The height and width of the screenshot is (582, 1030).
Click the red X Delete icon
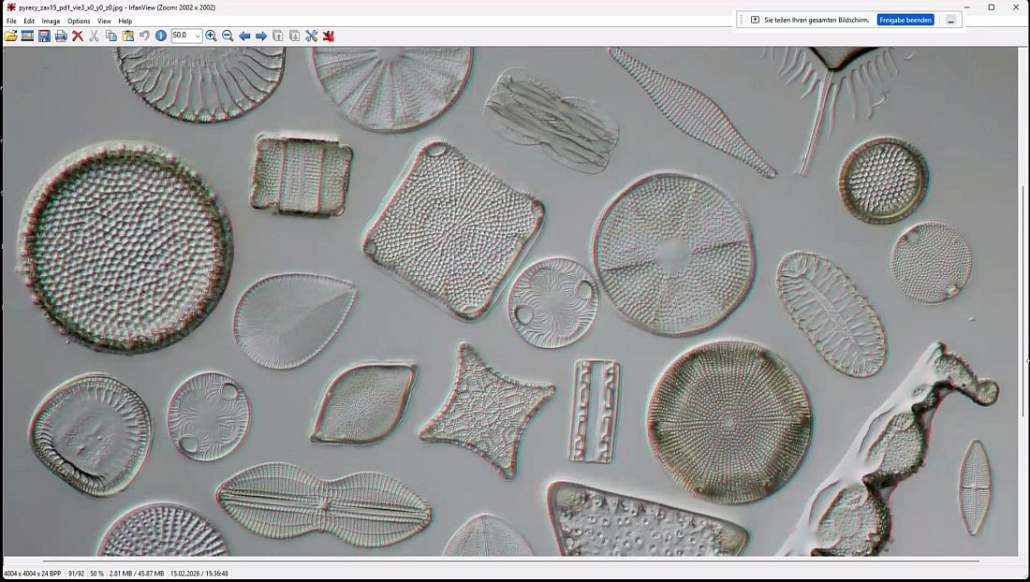[x=77, y=36]
